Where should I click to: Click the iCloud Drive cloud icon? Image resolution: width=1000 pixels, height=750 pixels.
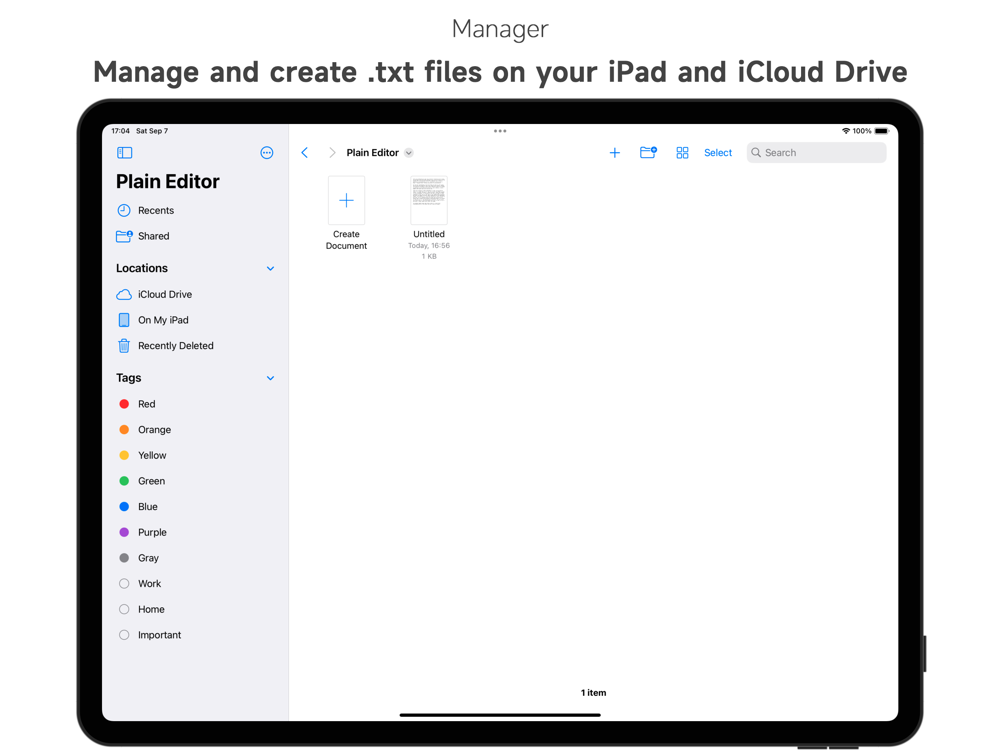point(124,295)
